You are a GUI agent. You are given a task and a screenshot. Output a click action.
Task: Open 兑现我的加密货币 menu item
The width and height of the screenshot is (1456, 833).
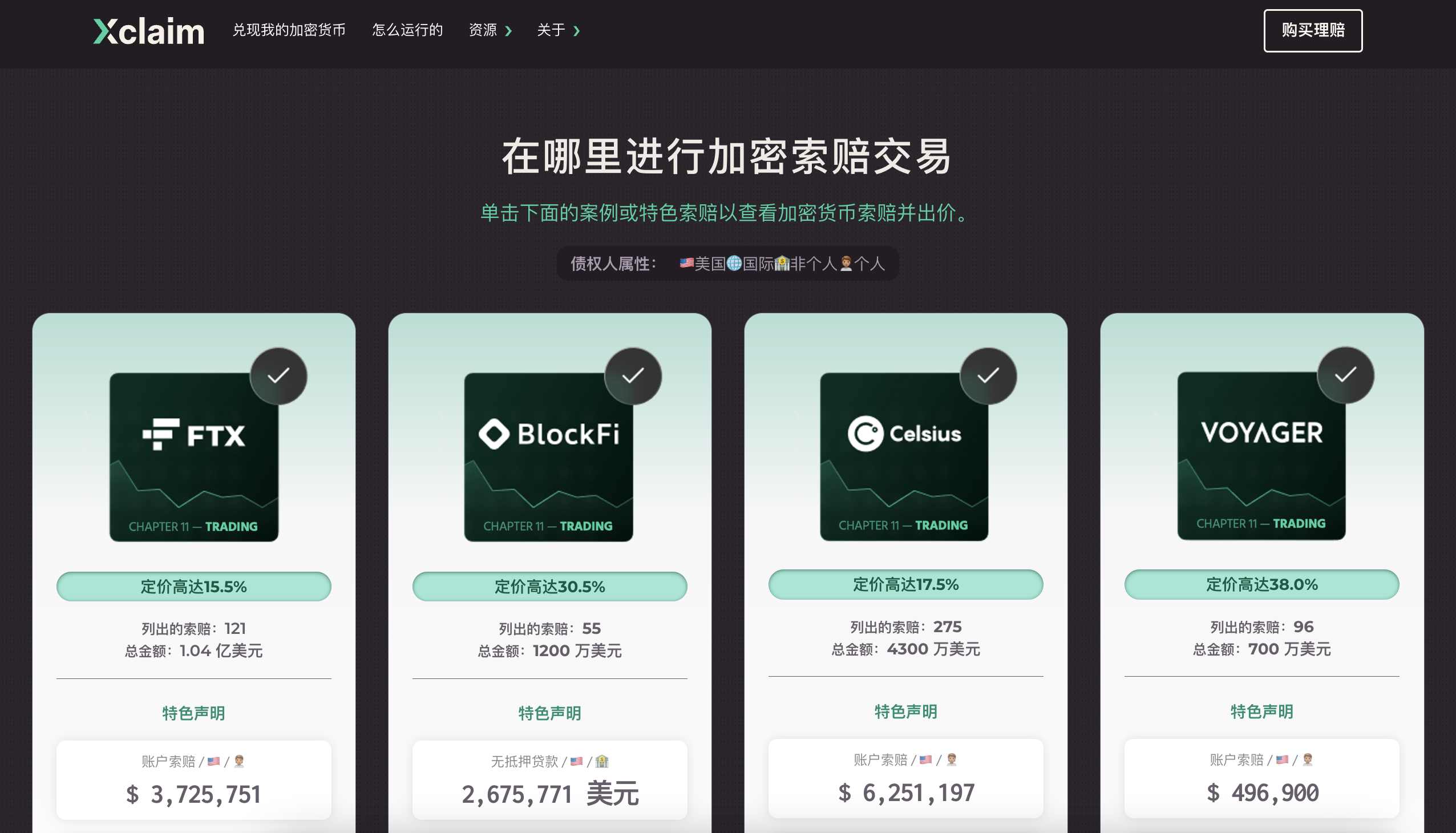tap(289, 30)
